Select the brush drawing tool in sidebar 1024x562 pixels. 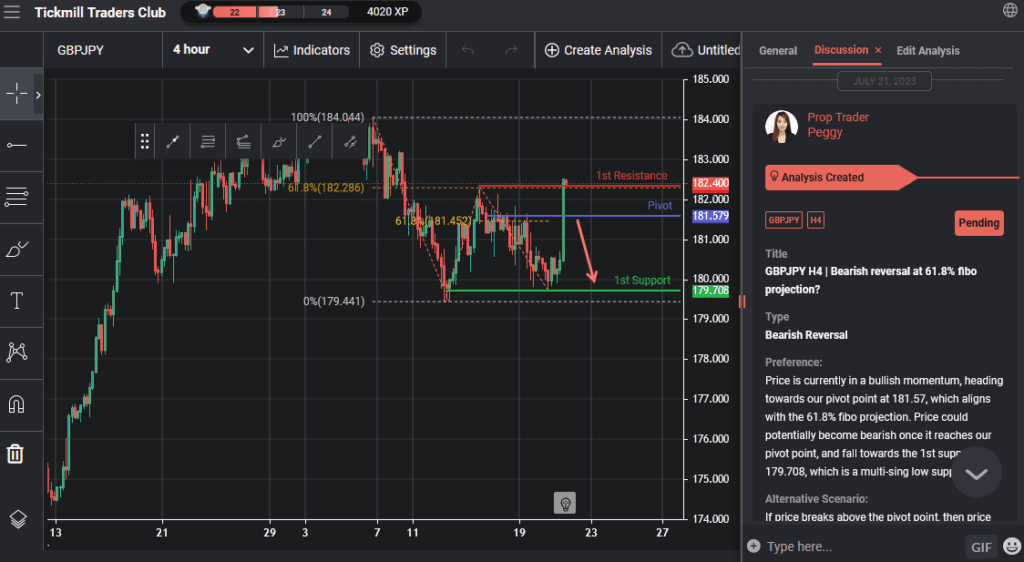click(x=16, y=249)
